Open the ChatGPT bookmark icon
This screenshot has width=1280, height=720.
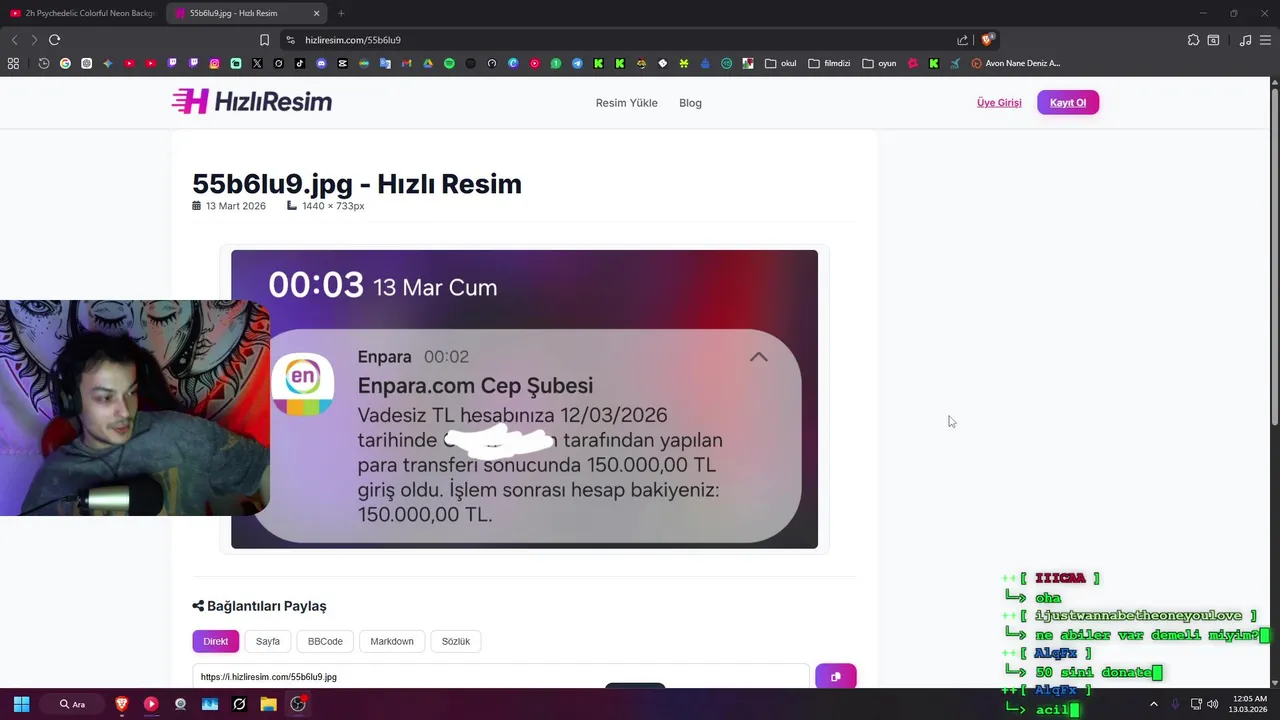(x=87, y=63)
